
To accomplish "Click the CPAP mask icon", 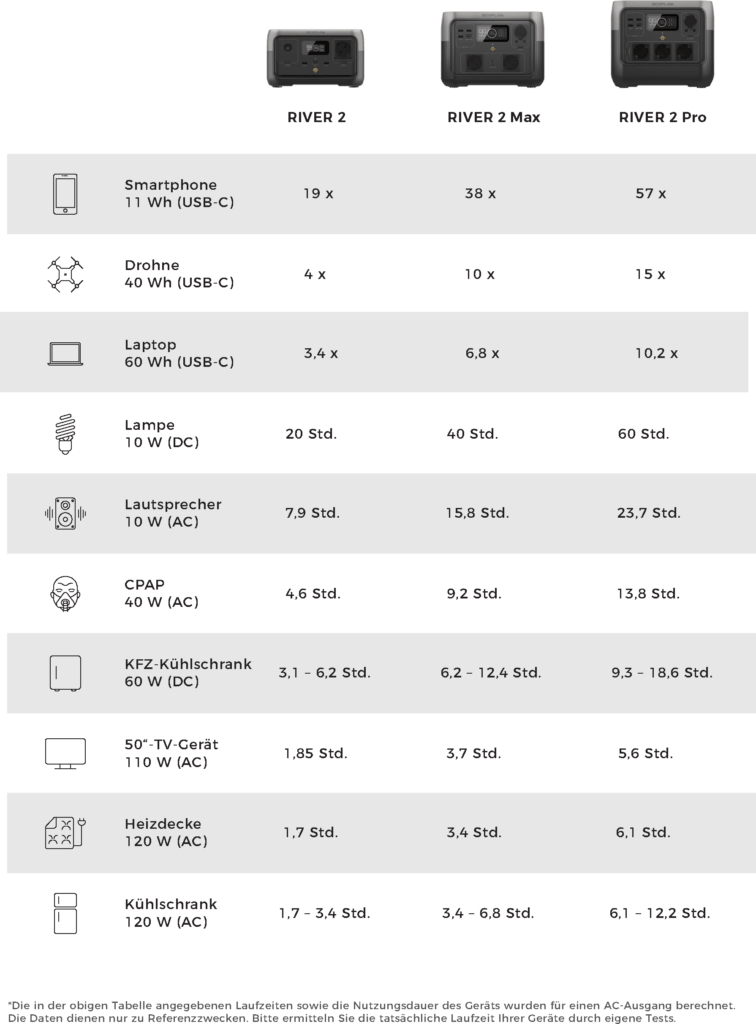I will [x=65, y=594].
